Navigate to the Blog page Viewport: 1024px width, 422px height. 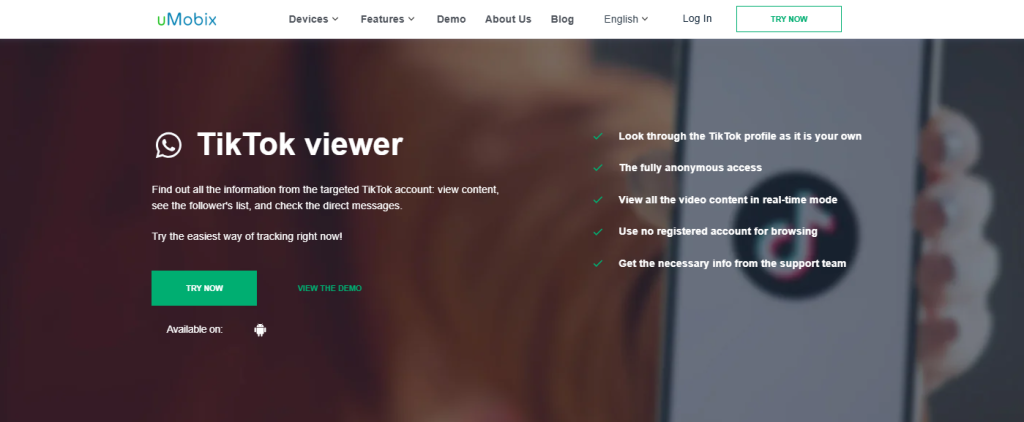[x=562, y=19]
